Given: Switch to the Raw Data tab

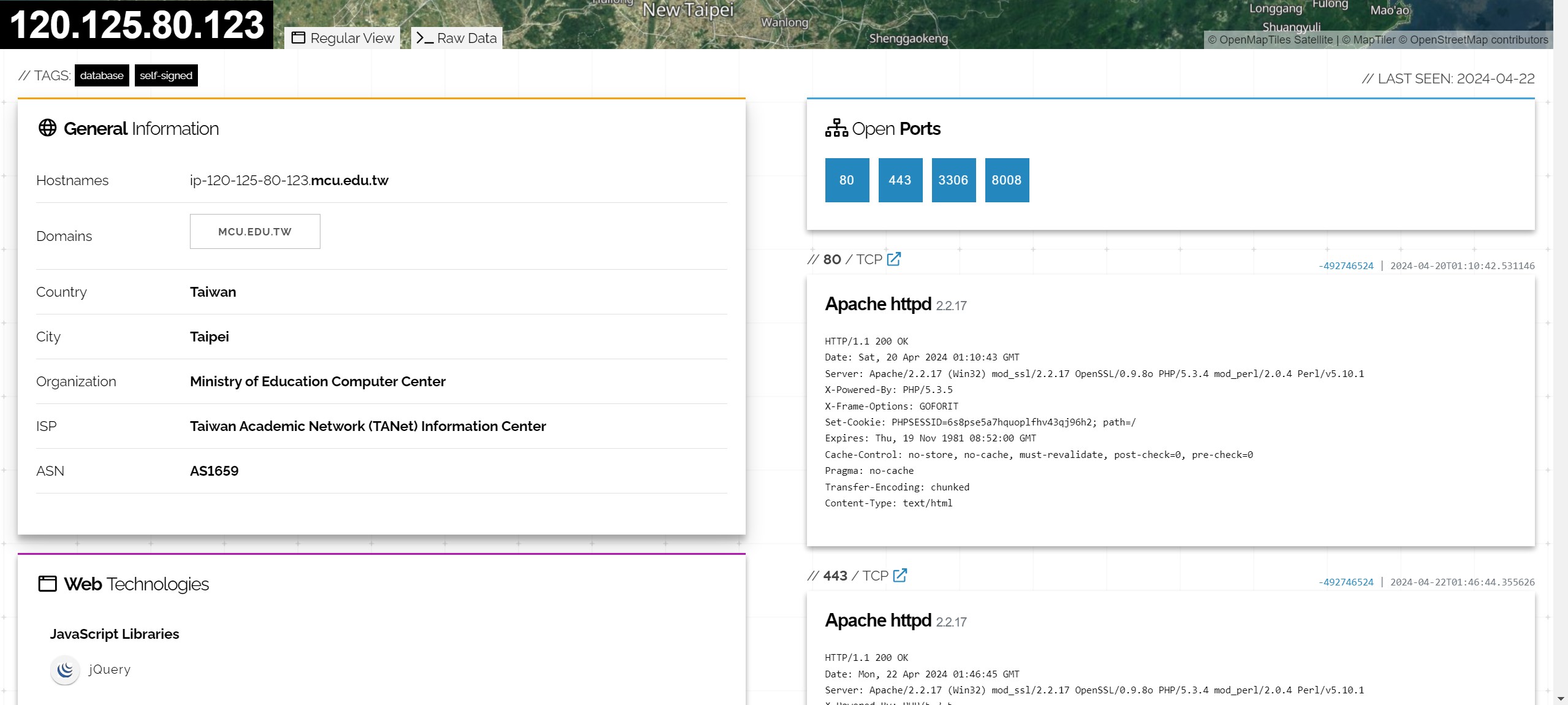Looking at the screenshot, I should (x=457, y=38).
